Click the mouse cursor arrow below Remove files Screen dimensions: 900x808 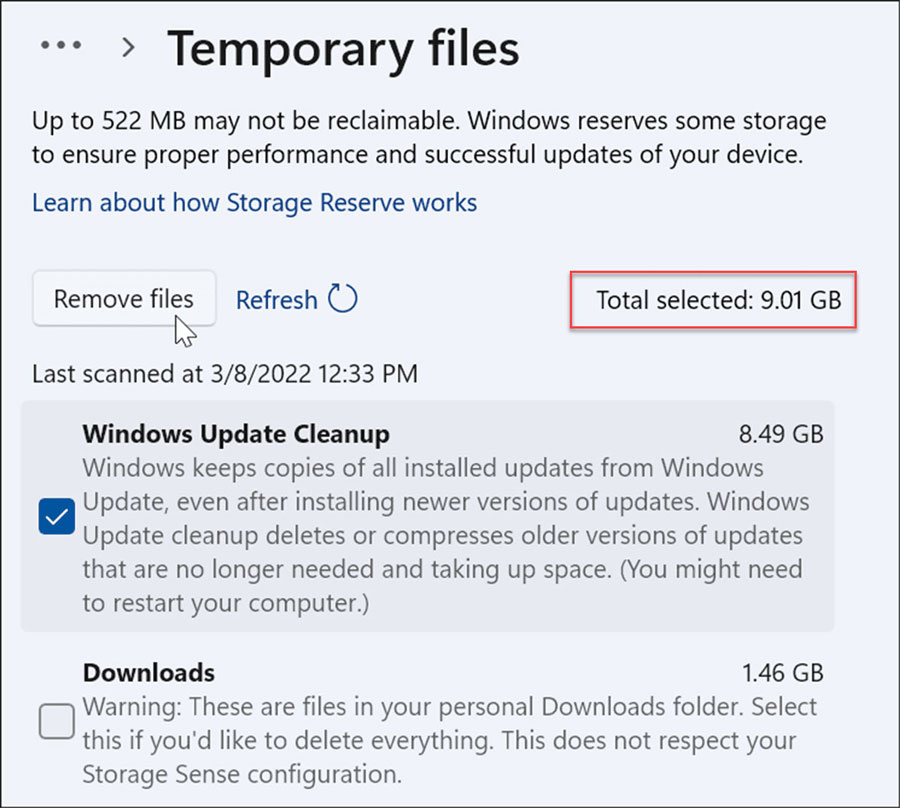click(185, 331)
